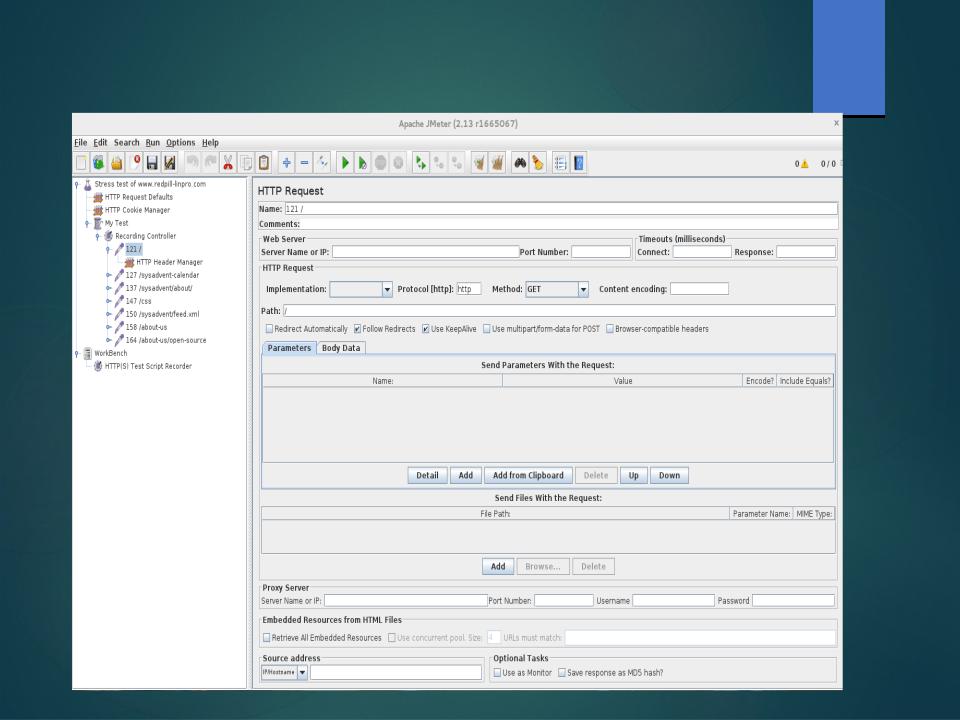The width and height of the screenshot is (960, 720).
Task: Click the Save As toolbar icon
Action: click(x=170, y=163)
